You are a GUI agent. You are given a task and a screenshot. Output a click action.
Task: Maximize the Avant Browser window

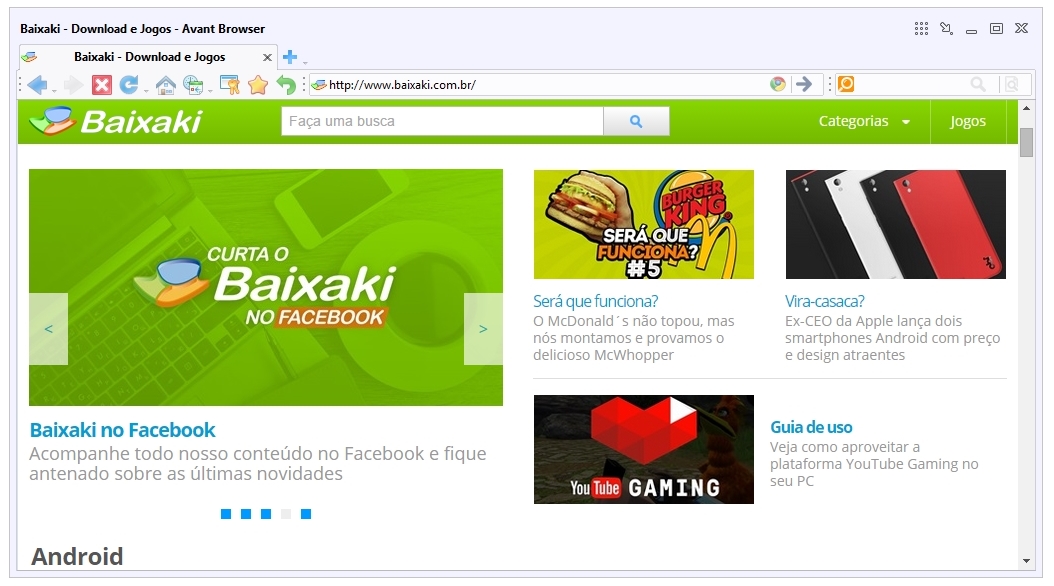pos(996,28)
